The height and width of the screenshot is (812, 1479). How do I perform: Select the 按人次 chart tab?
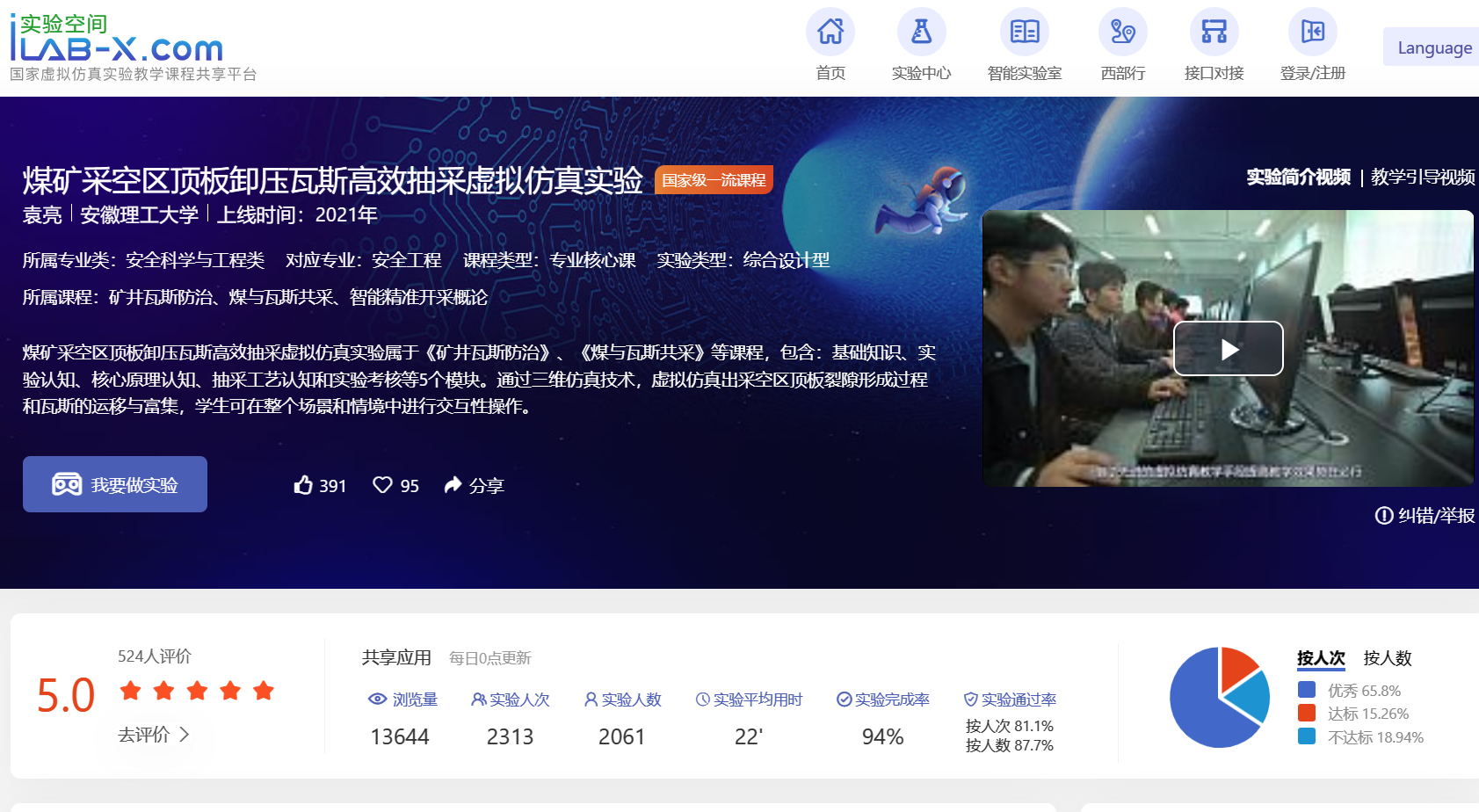tap(1320, 658)
